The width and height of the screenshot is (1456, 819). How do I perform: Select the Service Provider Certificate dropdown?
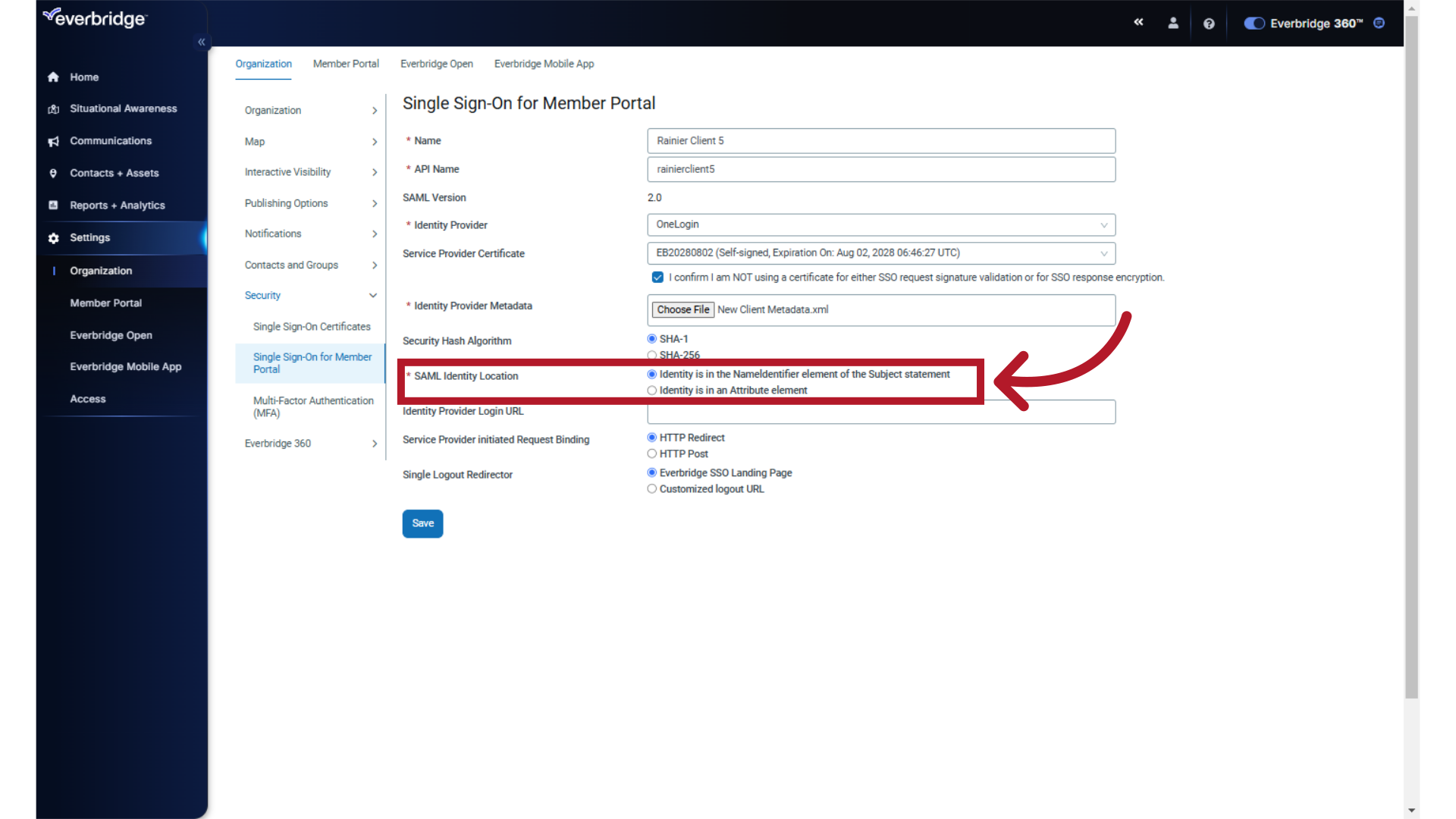881,252
